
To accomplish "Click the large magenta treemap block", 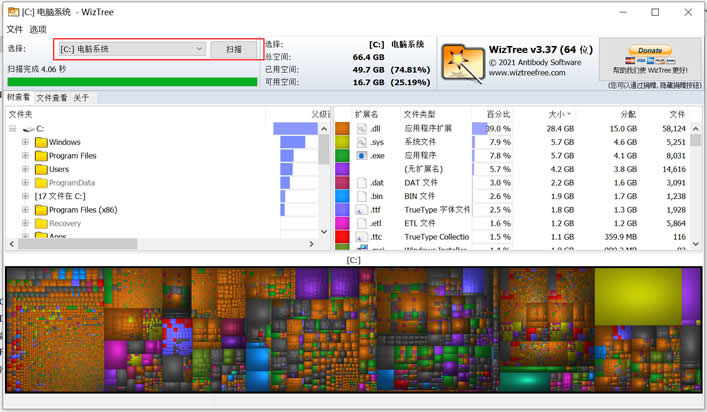I will point(115,354).
